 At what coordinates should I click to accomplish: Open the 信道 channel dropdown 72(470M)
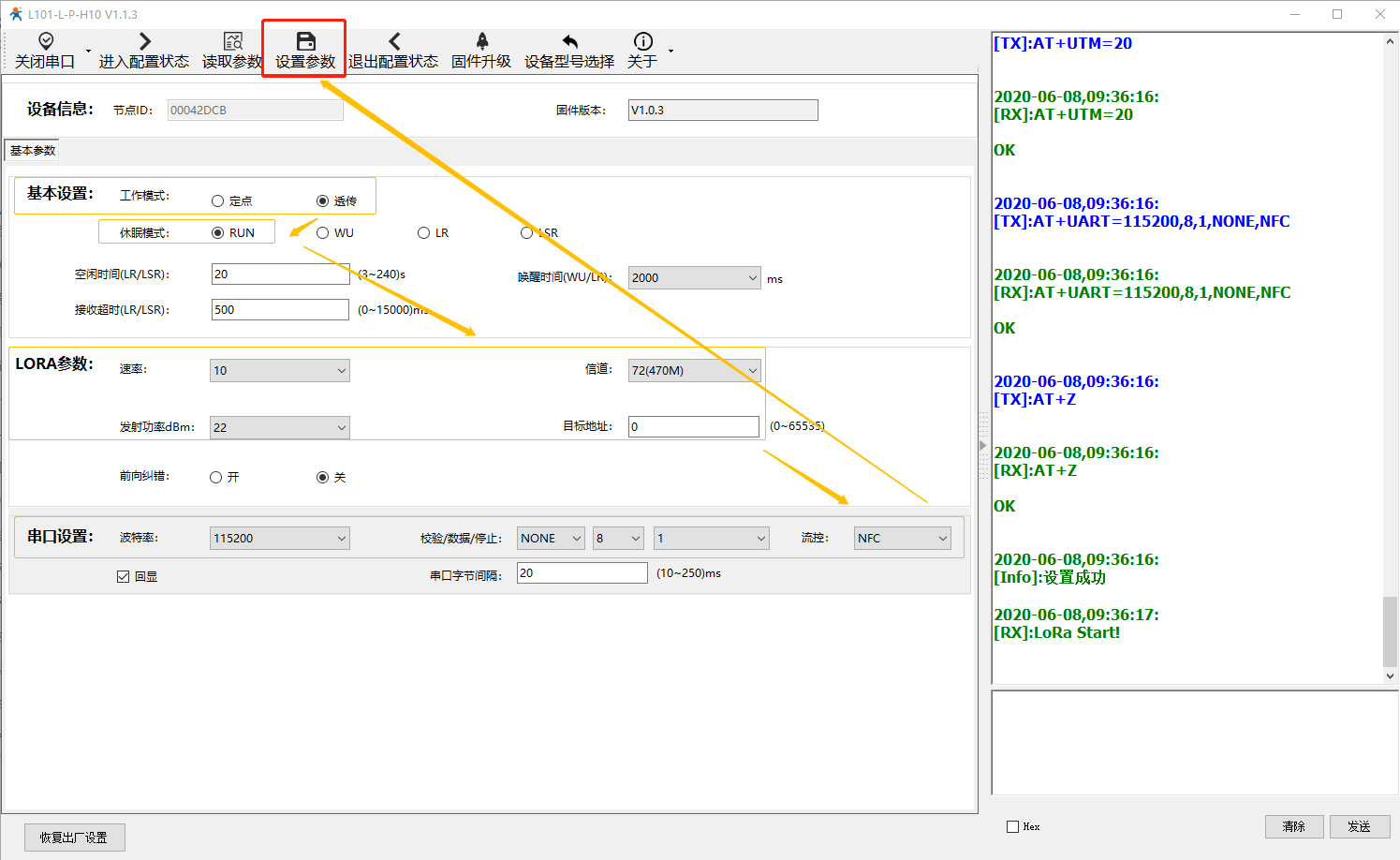[694, 371]
